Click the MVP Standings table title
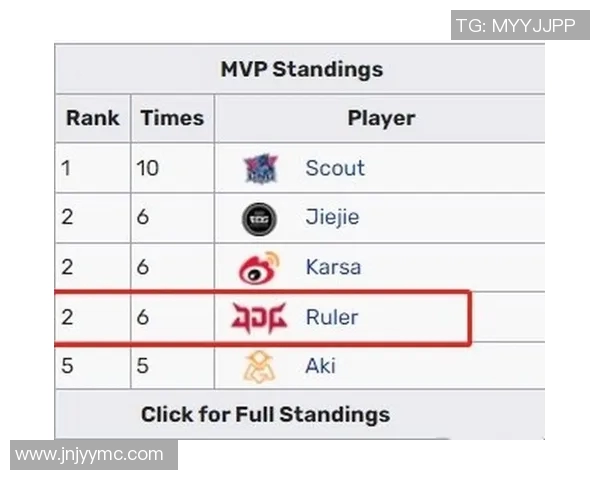The height and width of the screenshot is (480, 600). tap(301, 69)
